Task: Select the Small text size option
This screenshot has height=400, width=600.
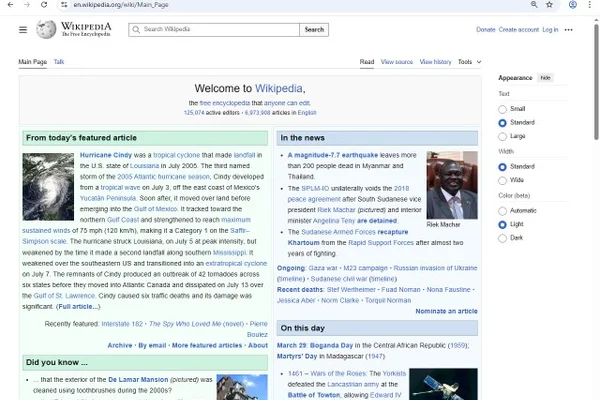Action: coord(502,109)
